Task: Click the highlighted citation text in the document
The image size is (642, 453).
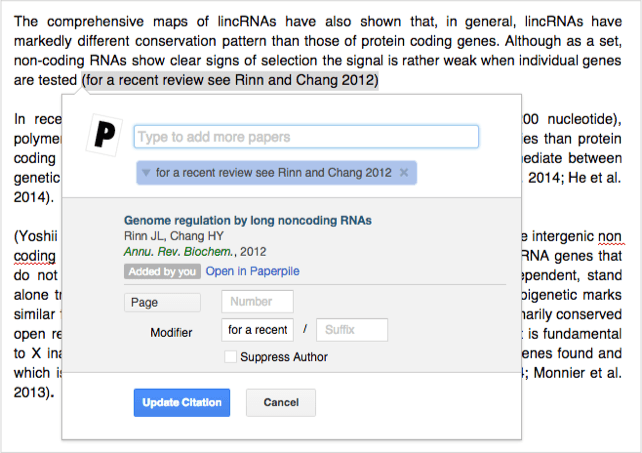Action: 230,80
